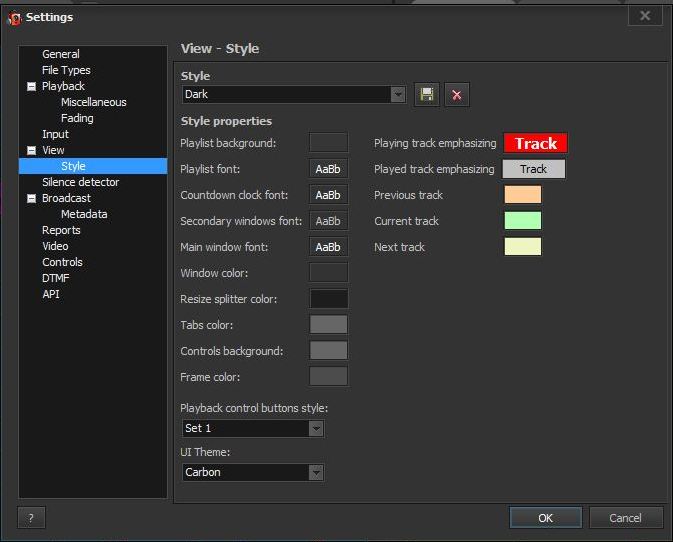
Task: Select File Types in settings tree
Action: (66, 70)
